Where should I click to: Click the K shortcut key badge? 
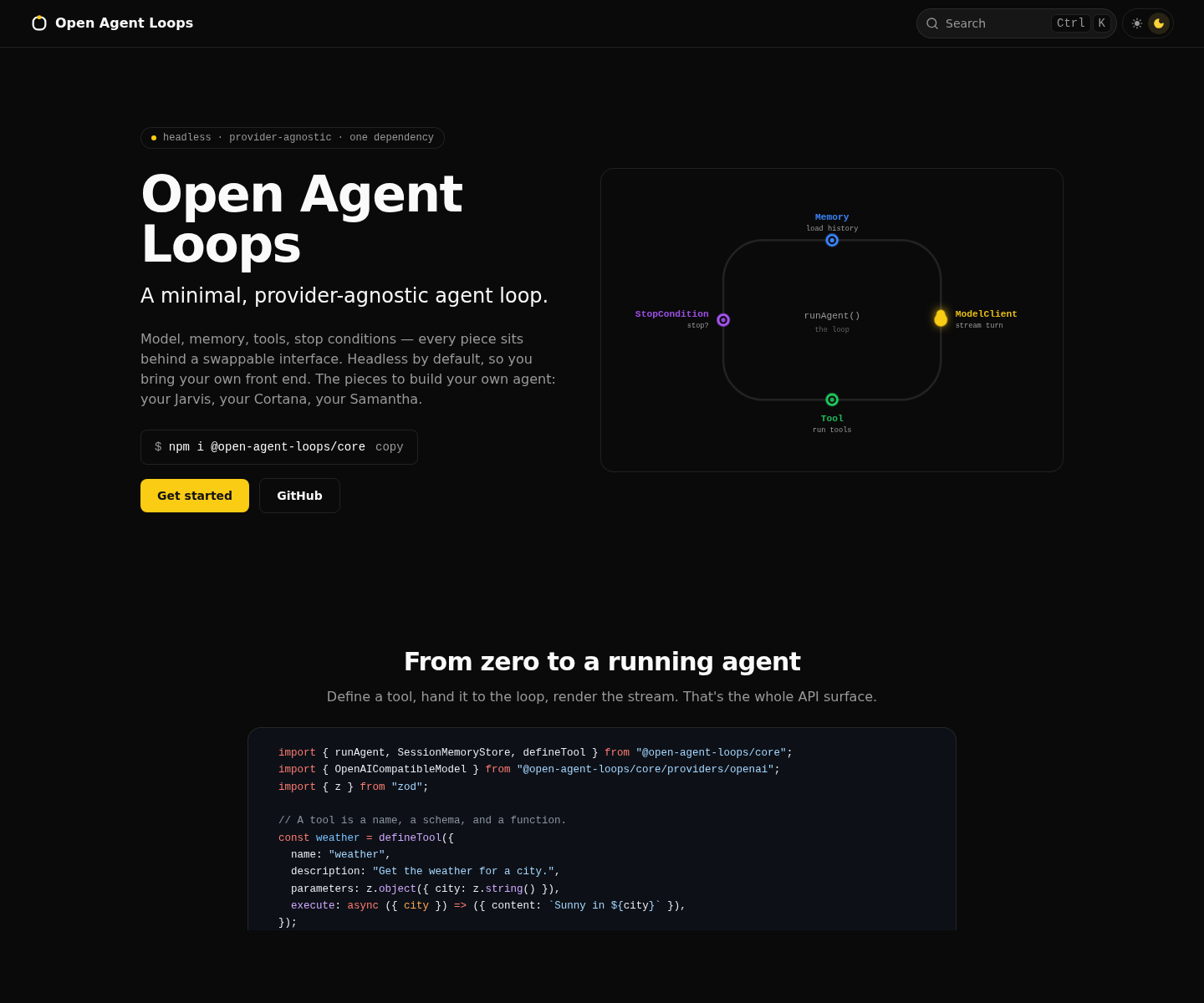[1102, 23]
